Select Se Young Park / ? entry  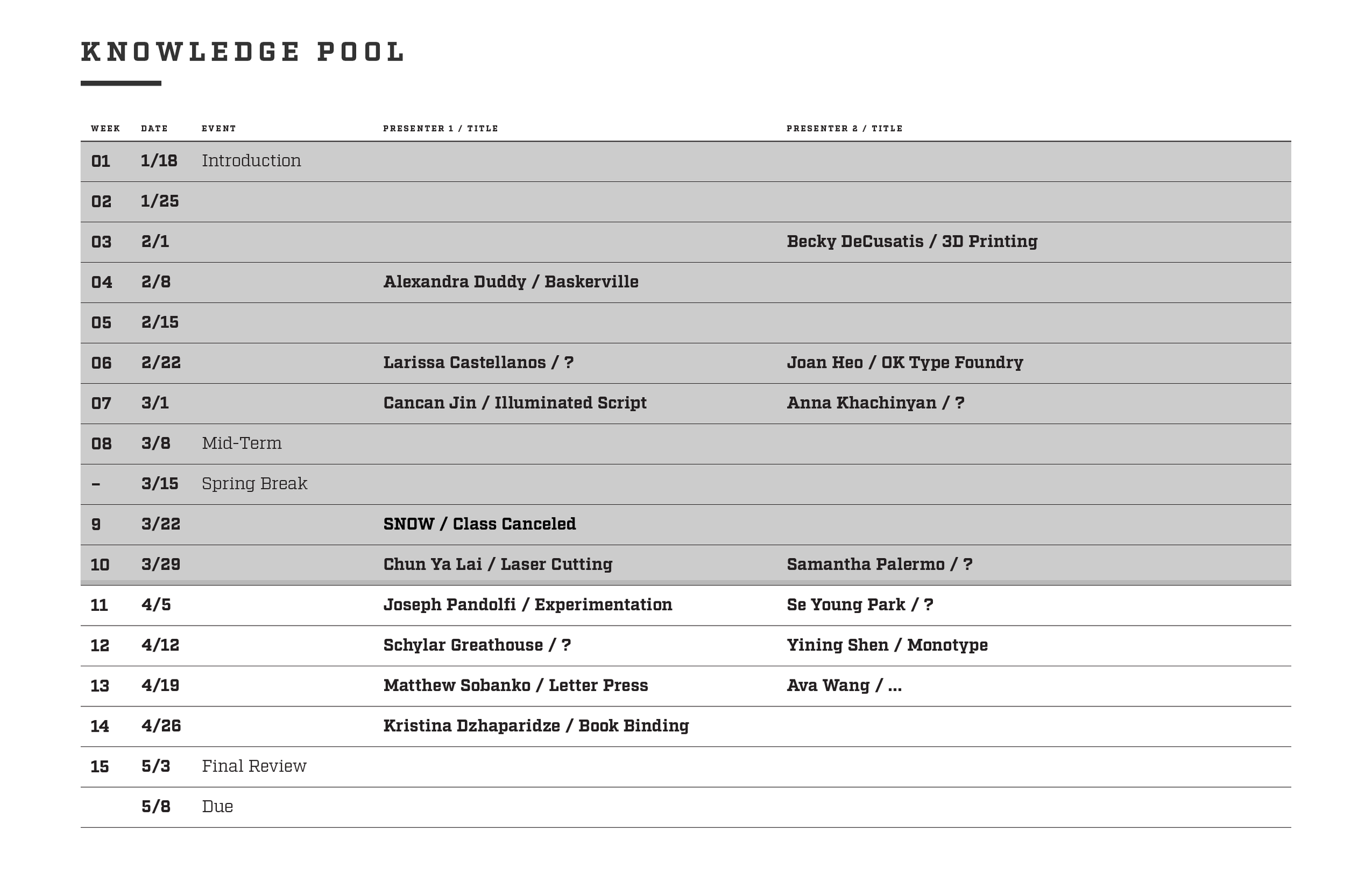(x=860, y=605)
